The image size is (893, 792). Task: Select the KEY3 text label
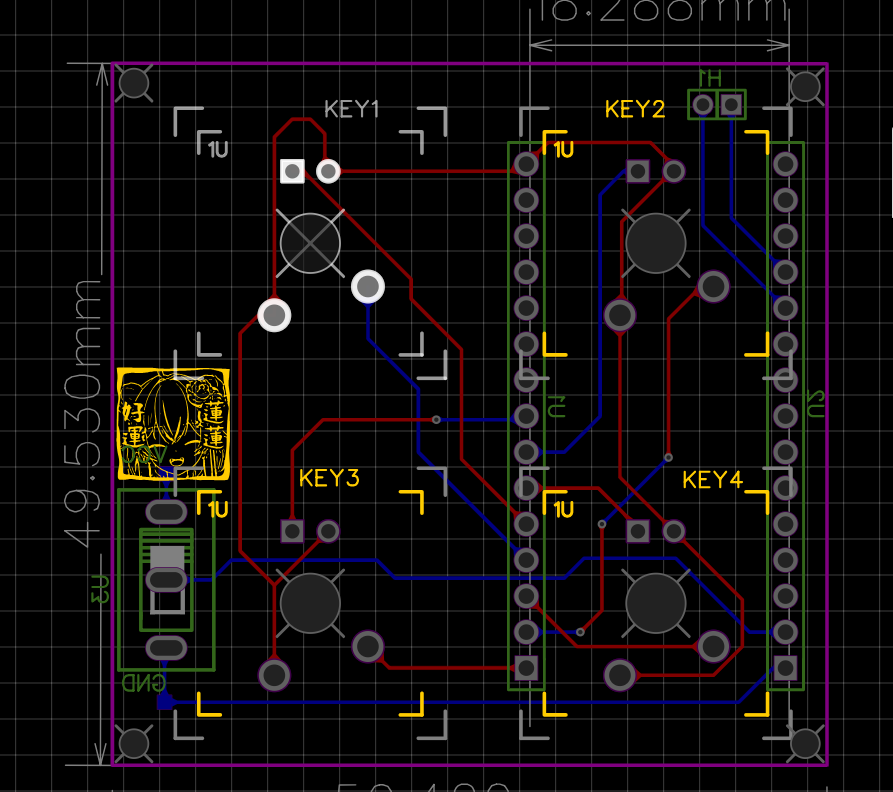(329, 478)
